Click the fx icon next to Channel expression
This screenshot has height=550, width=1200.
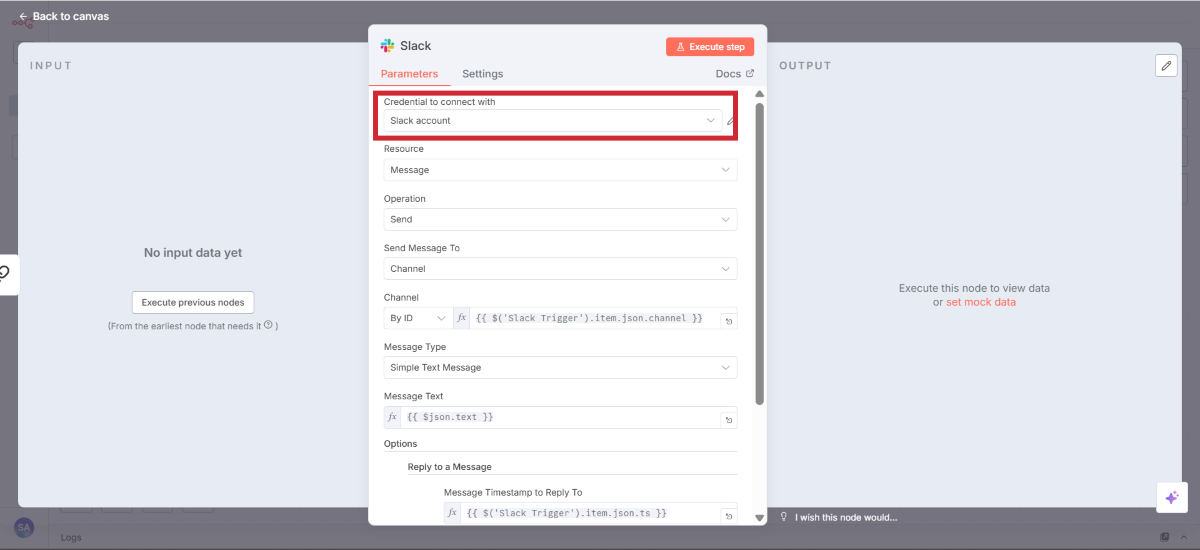coord(461,319)
